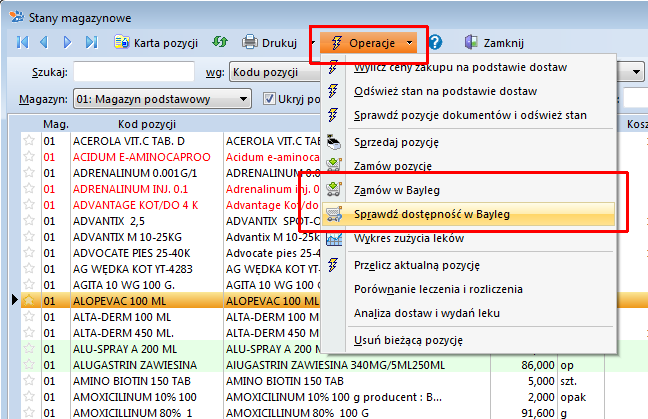Toggle favorite star for ADVANTAGE KOT/DO 4 K

pos(29,204)
